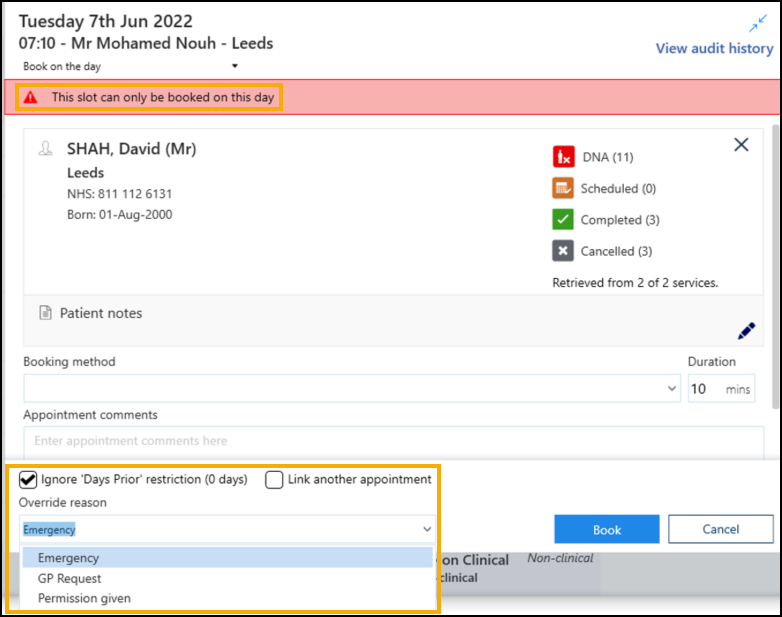
Task: Click the green Completed checkmark icon
Action: click(x=564, y=220)
